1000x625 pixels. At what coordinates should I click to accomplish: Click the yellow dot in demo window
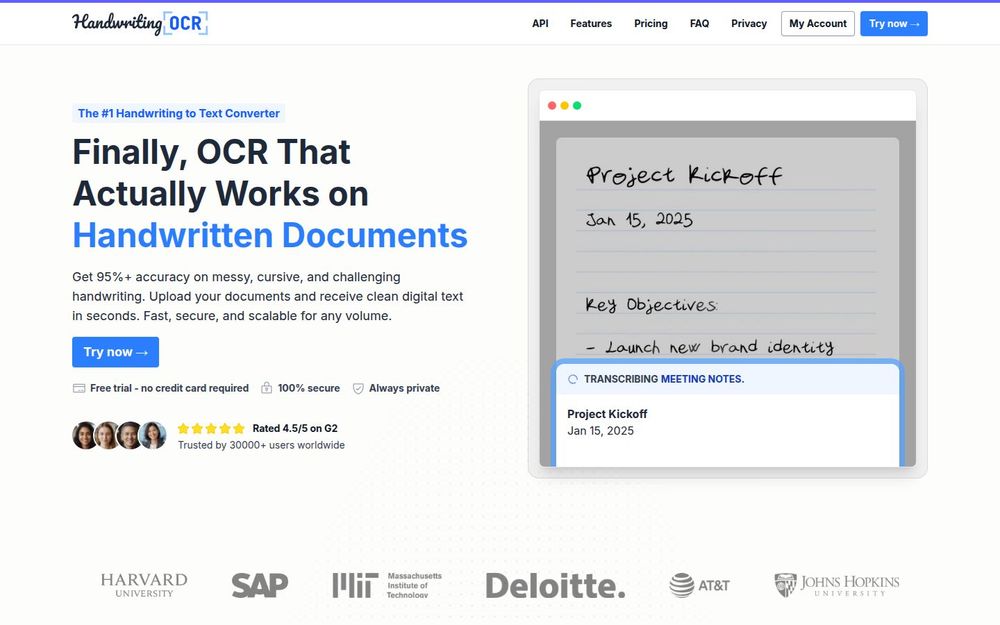(564, 106)
